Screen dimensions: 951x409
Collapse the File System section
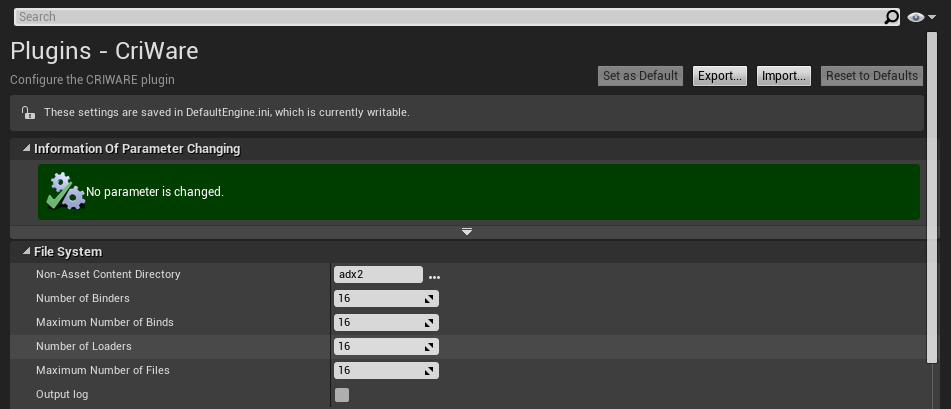click(x=26, y=251)
